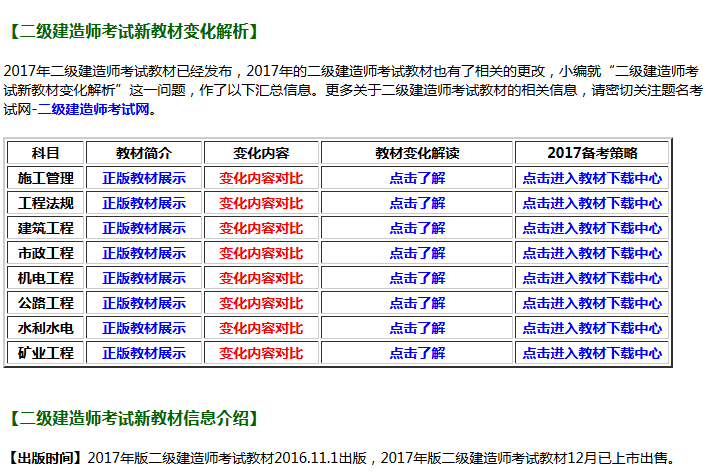This screenshot has height=474, width=717.
Task: Open 正版教材展示 for 工程法规
Action: [144, 203]
